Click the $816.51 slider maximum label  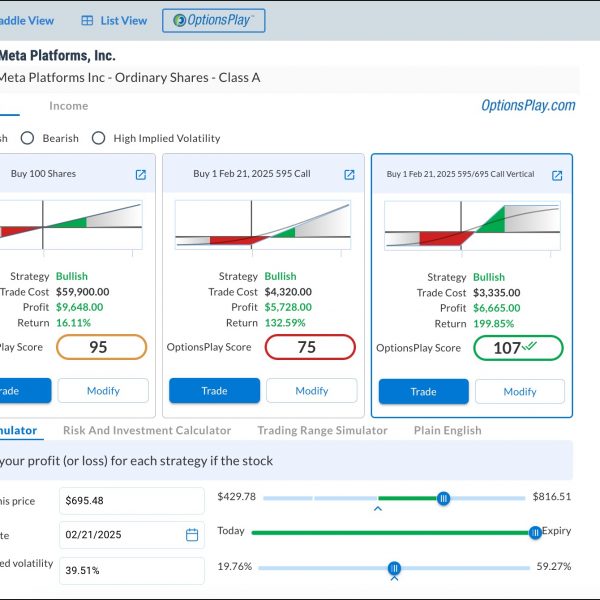[x=552, y=497]
